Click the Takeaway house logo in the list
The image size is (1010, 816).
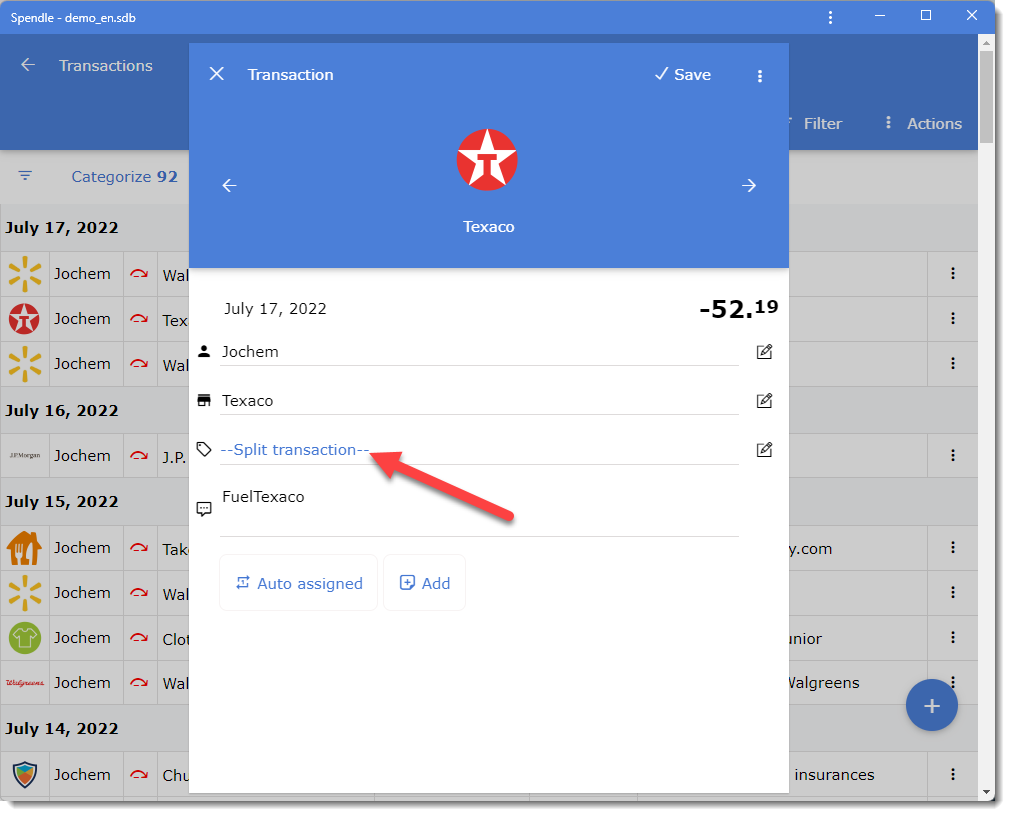(24, 547)
